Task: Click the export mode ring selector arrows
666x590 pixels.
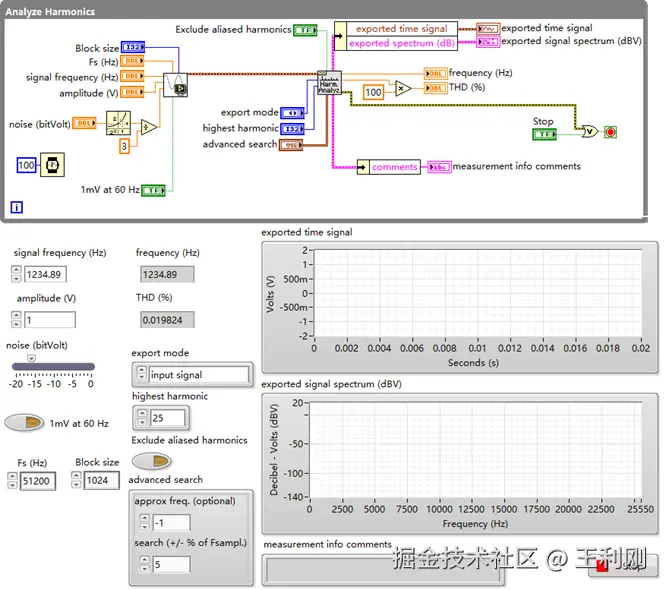Action: click(x=142, y=374)
